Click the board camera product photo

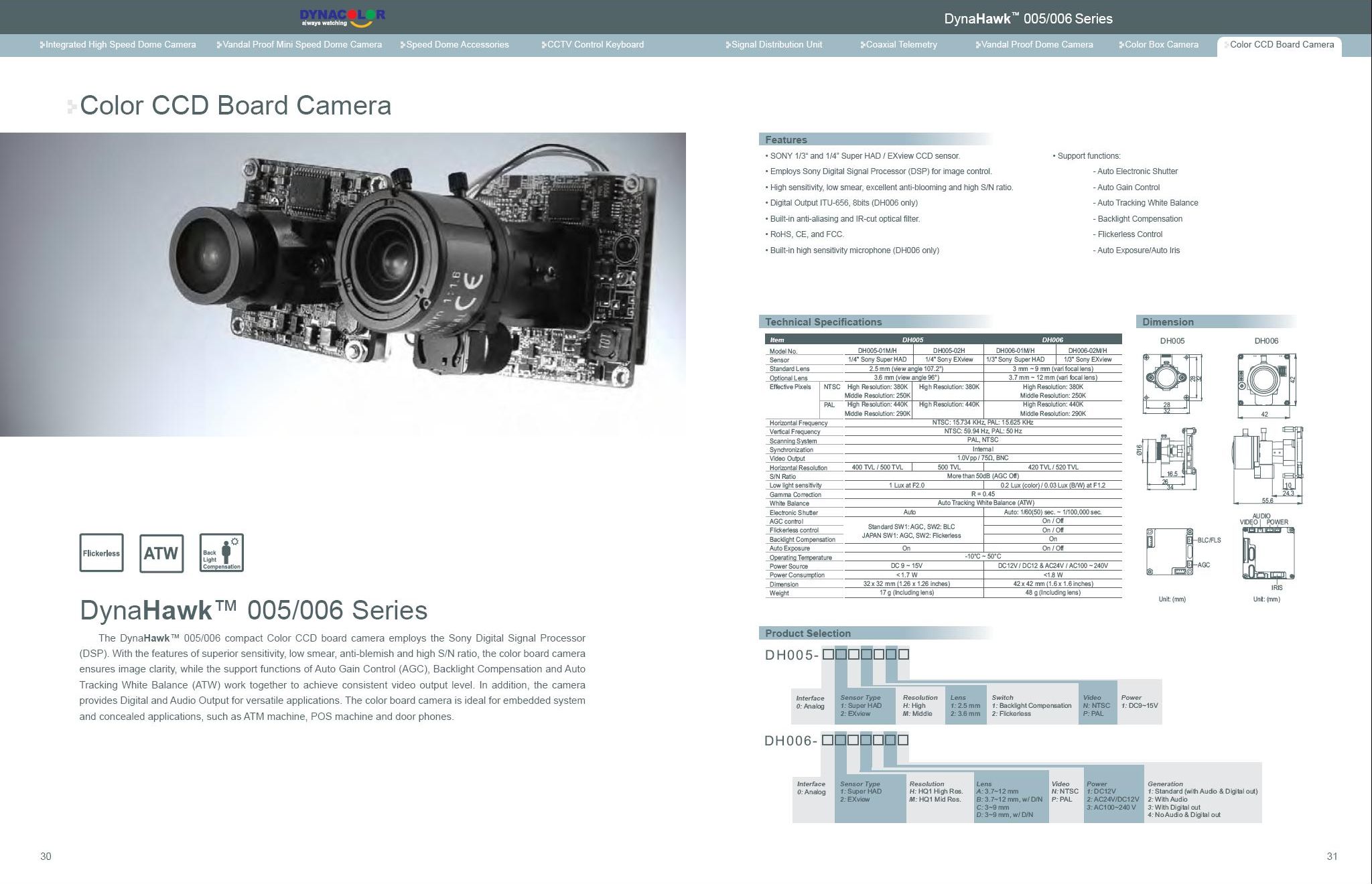pos(342,285)
